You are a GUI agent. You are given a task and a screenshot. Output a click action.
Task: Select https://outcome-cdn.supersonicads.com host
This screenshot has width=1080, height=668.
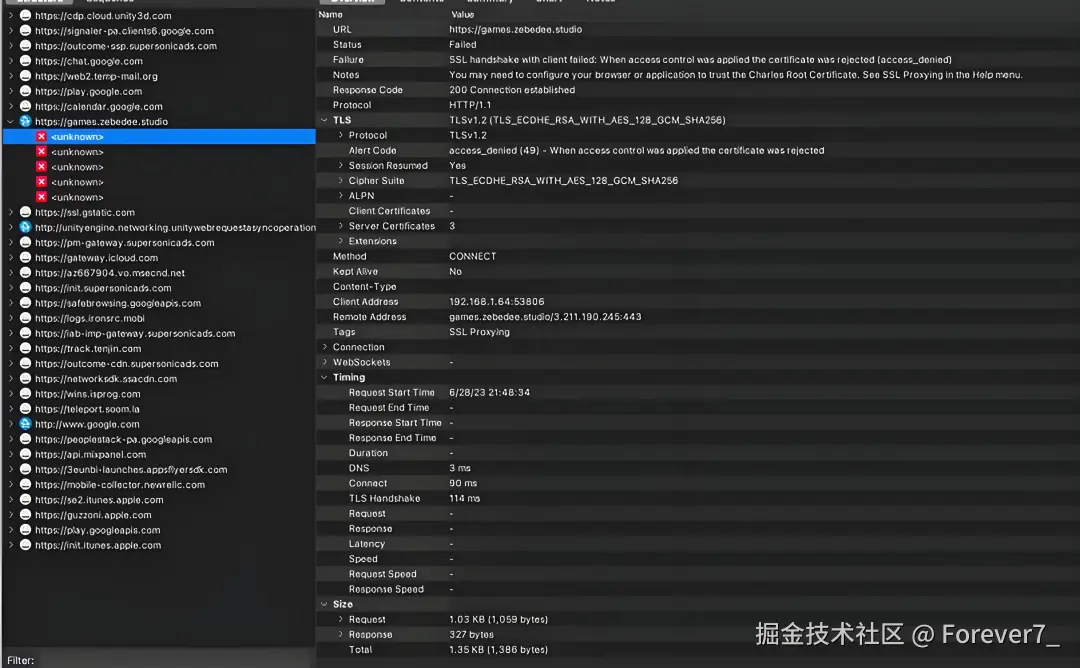(126, 364)
